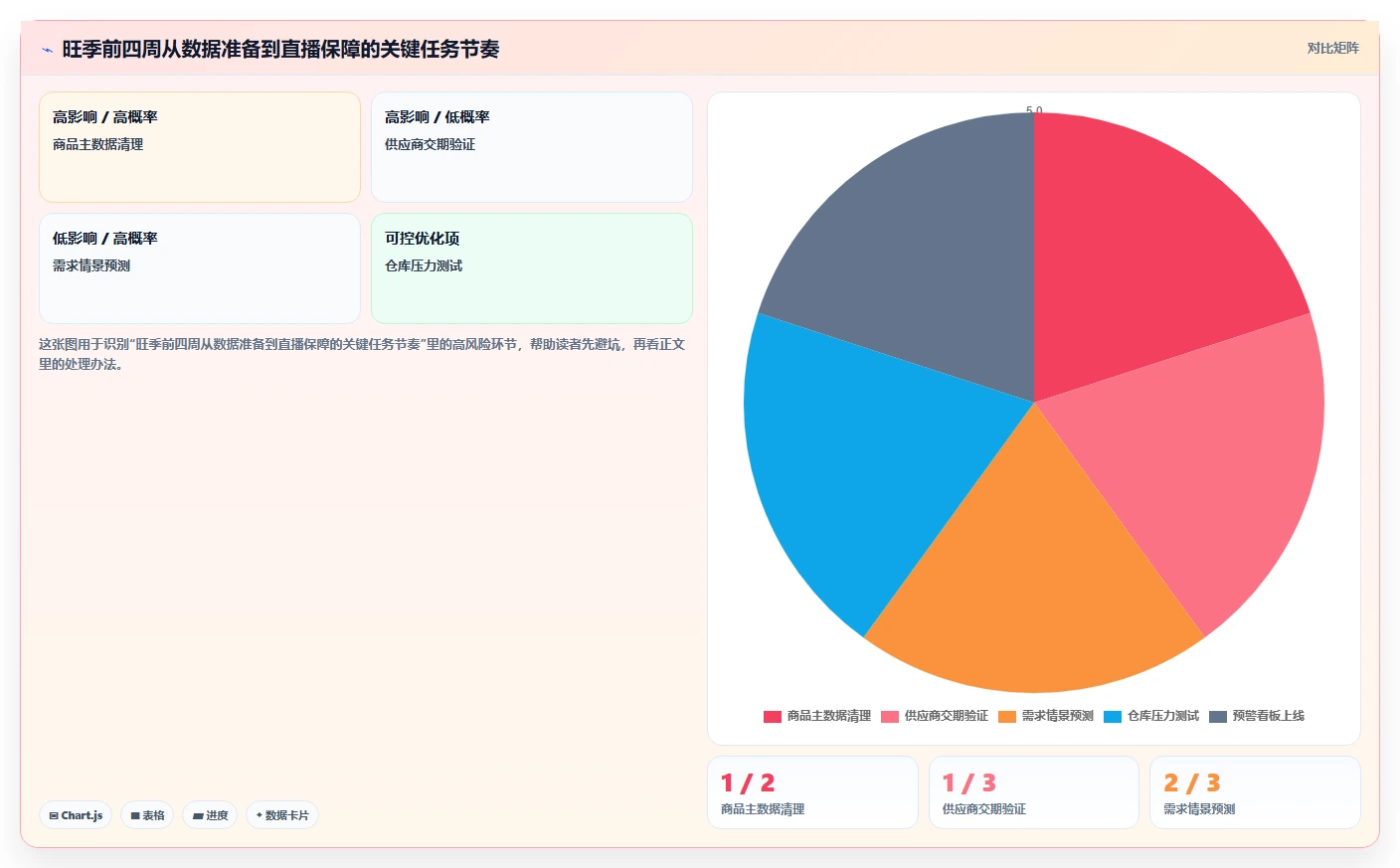The width and height of the screenshot is (1400, 868).
Task: Toggle 仓库压力测试 blue legend swatch
Action: coord(1113,717)
